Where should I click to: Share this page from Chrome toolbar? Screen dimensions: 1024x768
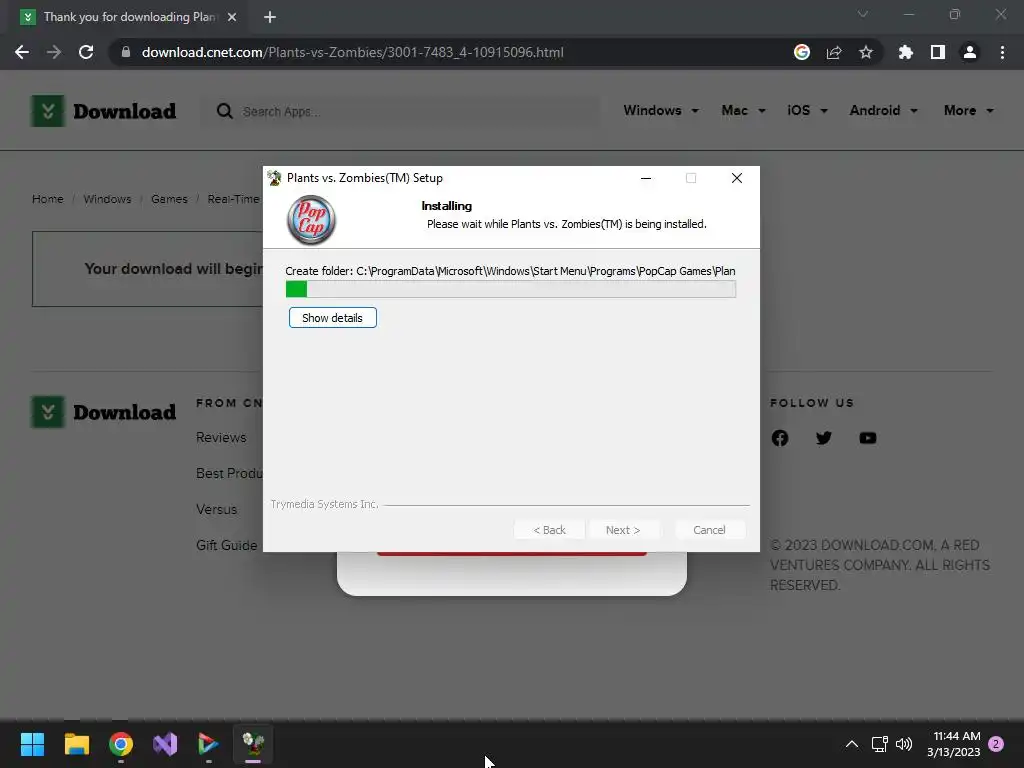[834, 52]
